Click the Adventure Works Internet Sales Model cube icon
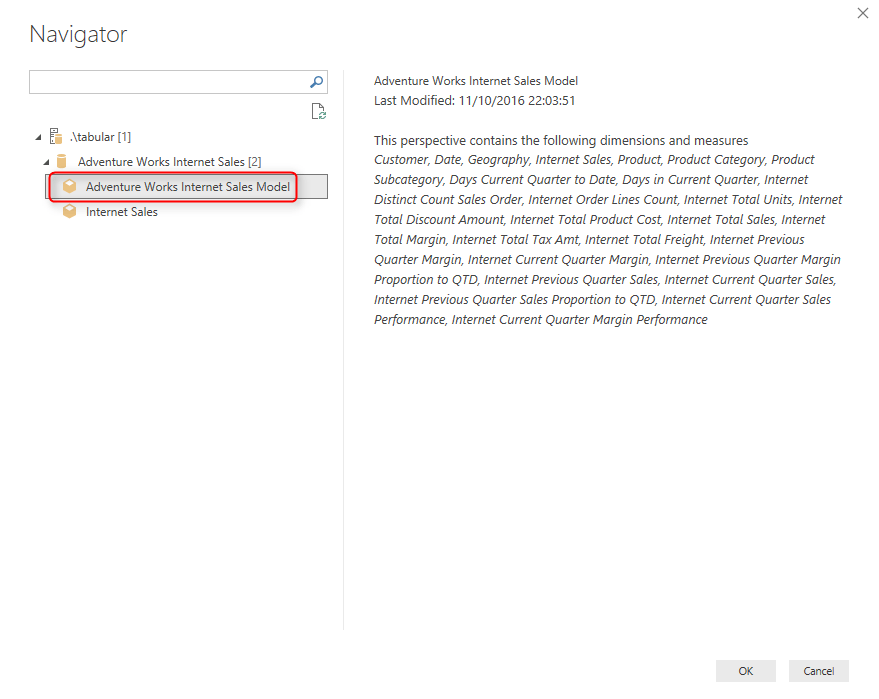Screen dimensions: 879x699 [x=70, y=186]
